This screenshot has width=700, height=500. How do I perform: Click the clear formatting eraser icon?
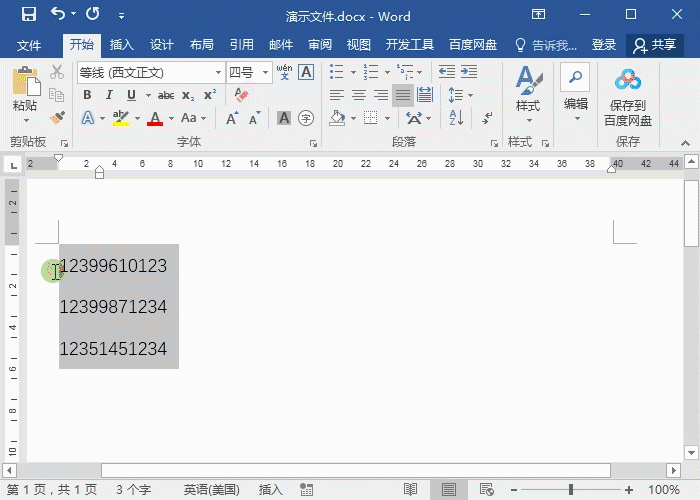(x=239, y=95)
